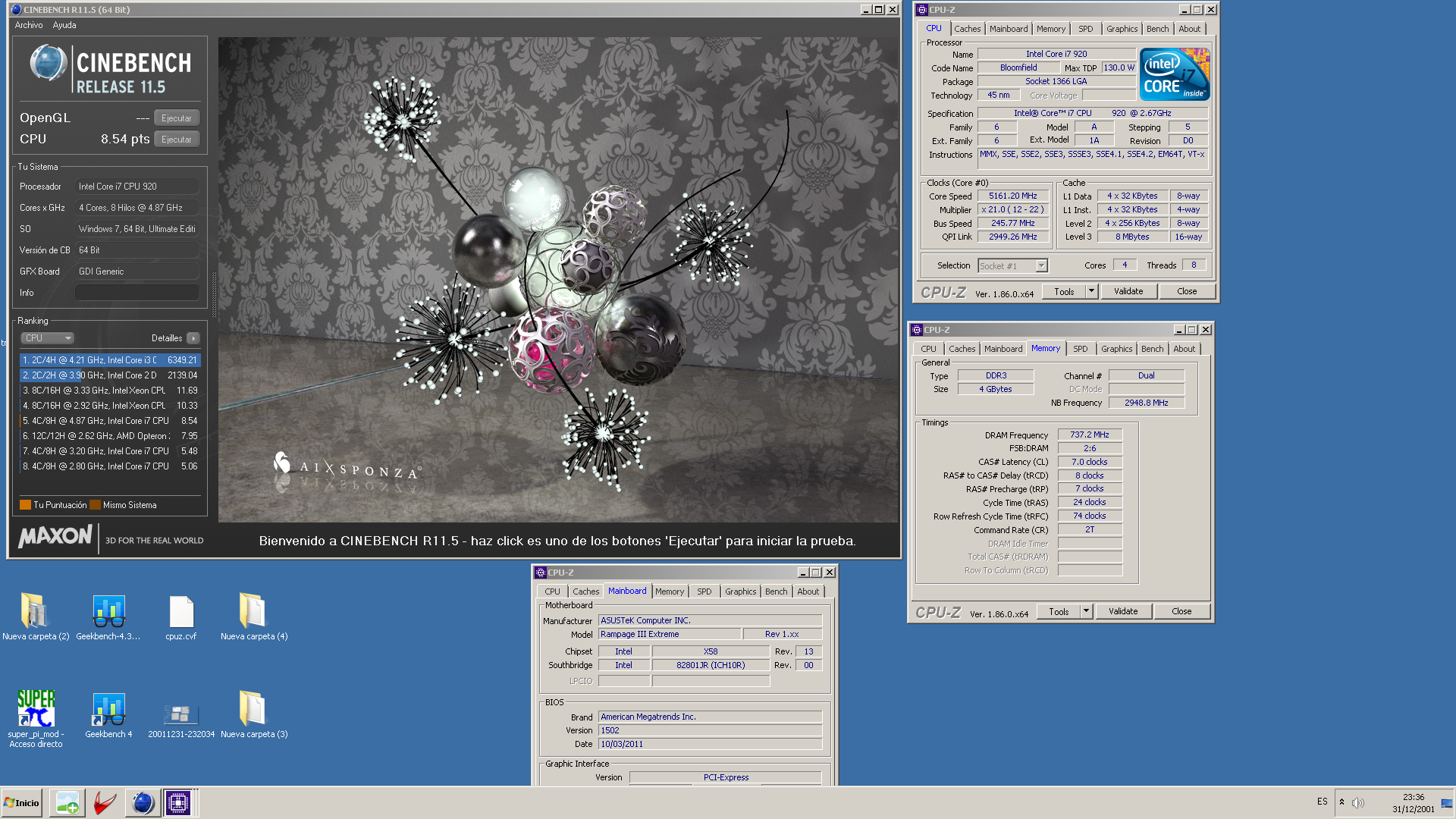This screenshot has width=1456, height=819.
Task: Click the ES language indicator
Action: pyautogui.click(x=1323, y=802)
